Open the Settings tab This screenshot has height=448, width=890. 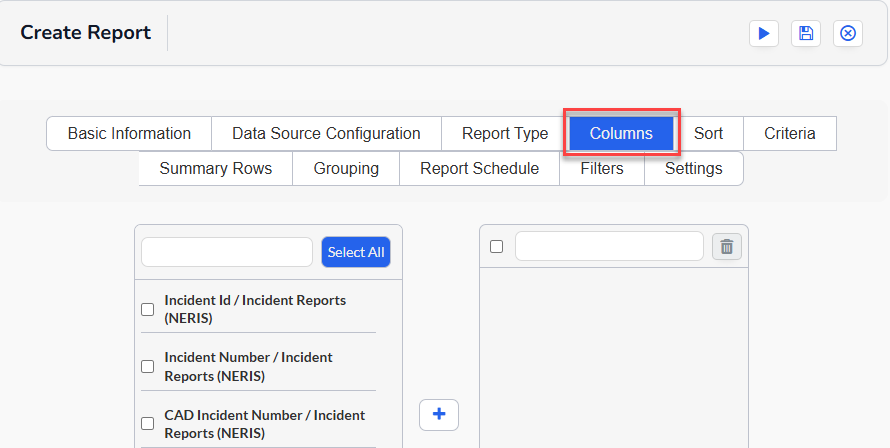694,169
